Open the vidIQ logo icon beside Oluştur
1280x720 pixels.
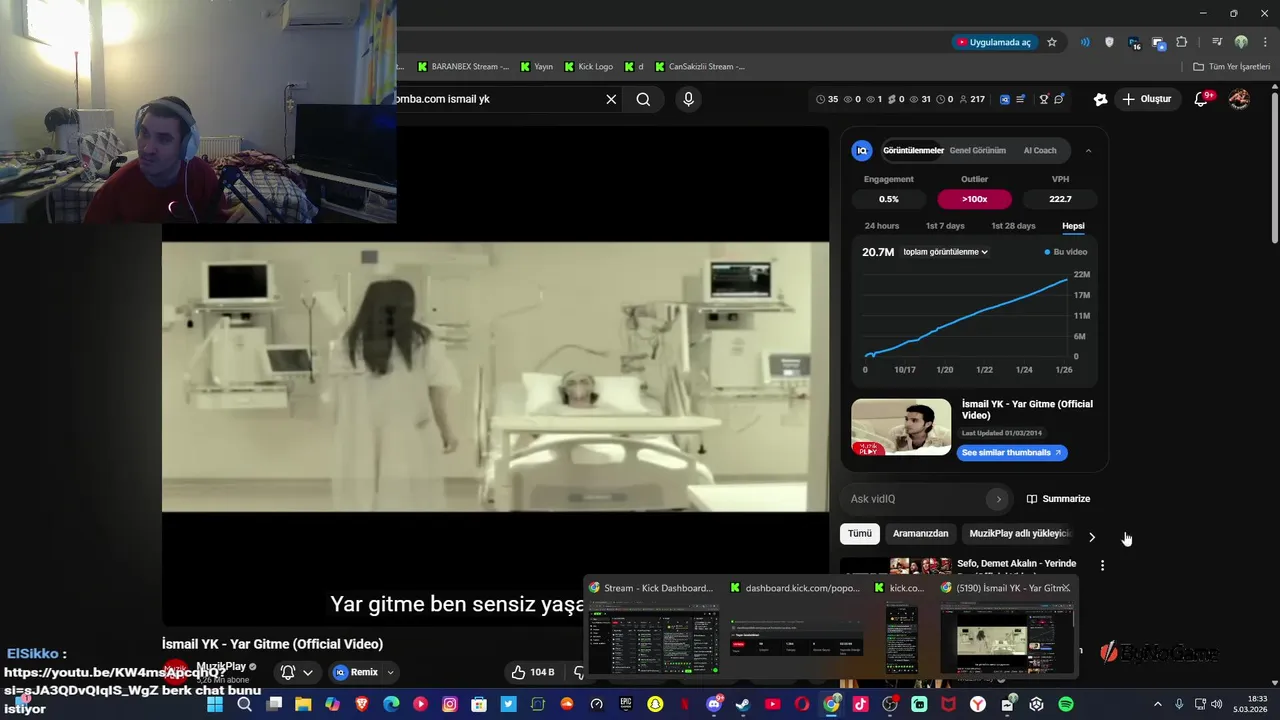tap(1100, 99)
